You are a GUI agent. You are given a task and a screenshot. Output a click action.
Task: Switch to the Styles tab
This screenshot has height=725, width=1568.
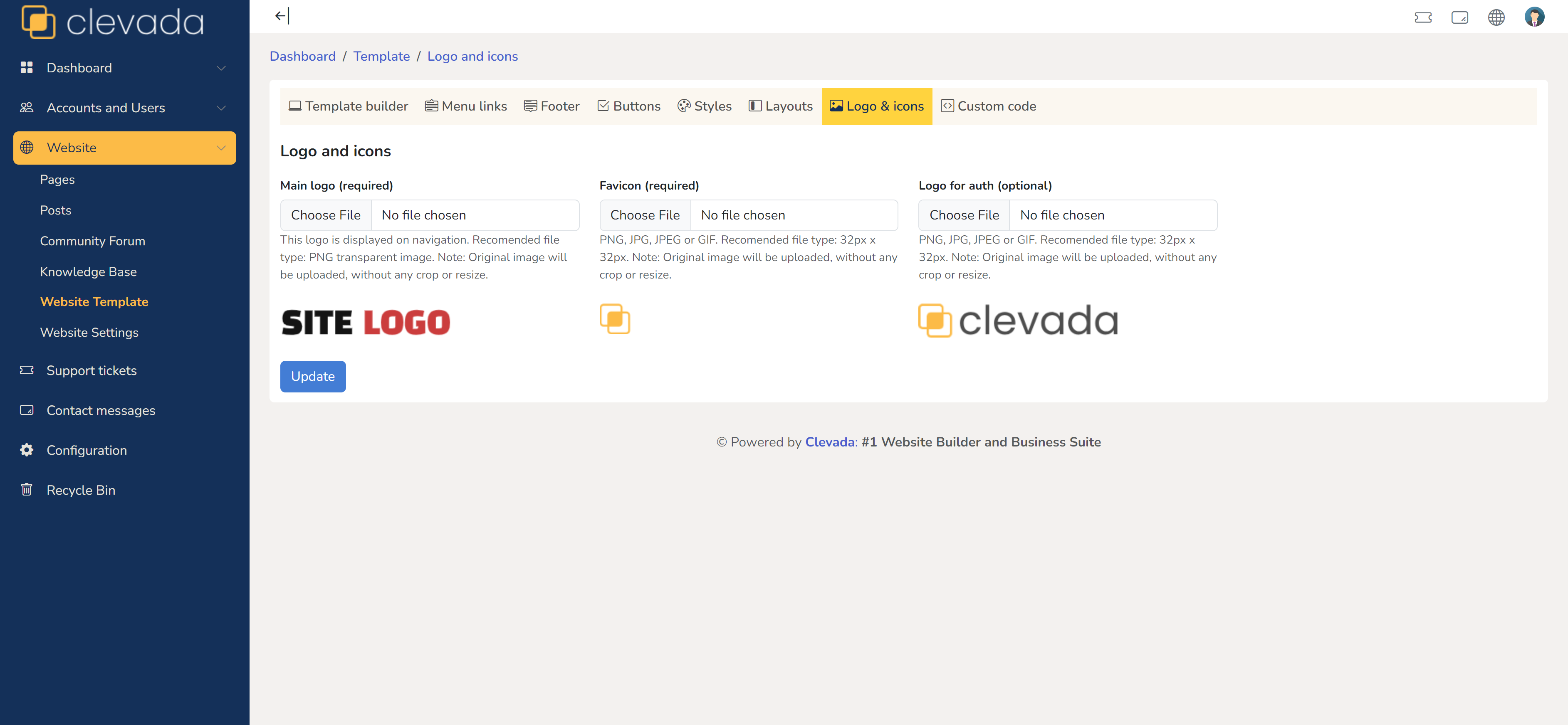pos(704,106)
